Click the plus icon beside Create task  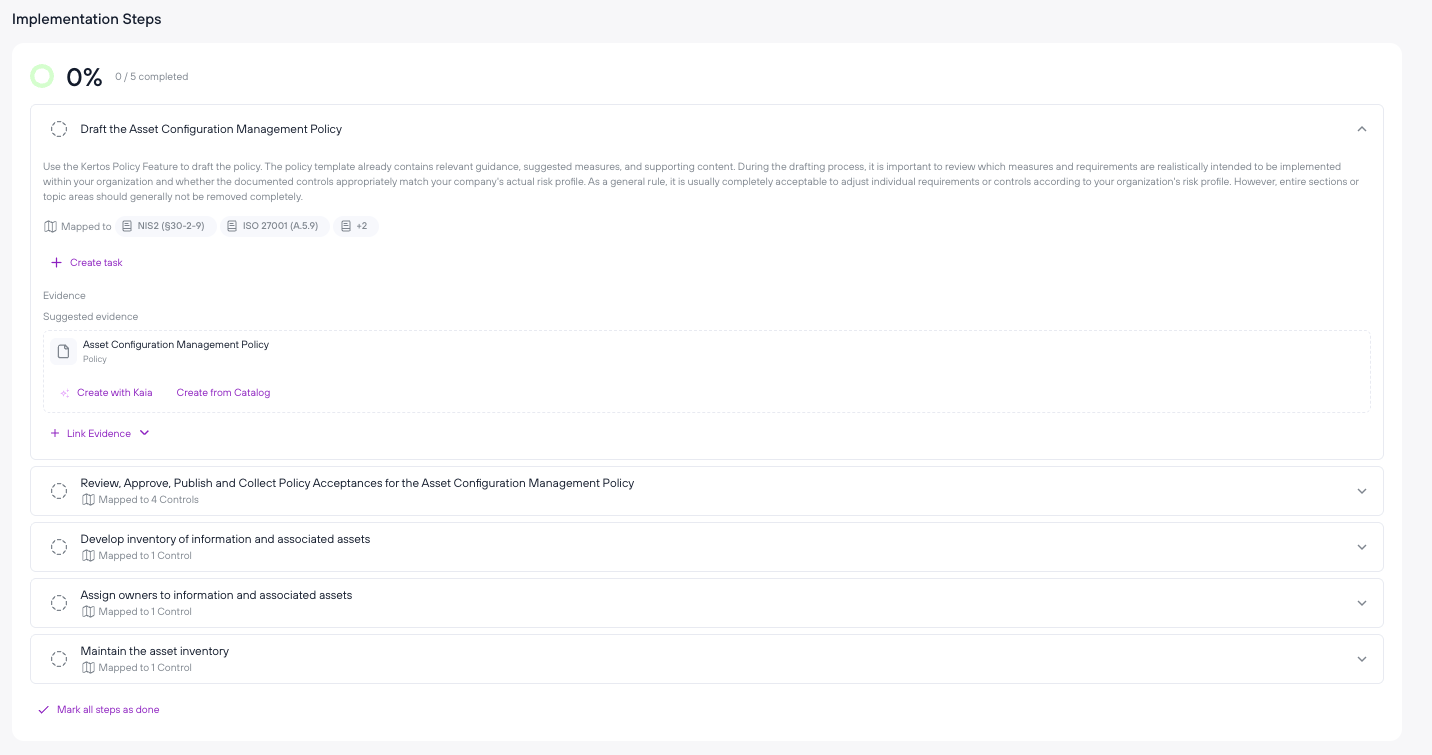[x=56, y=263]
